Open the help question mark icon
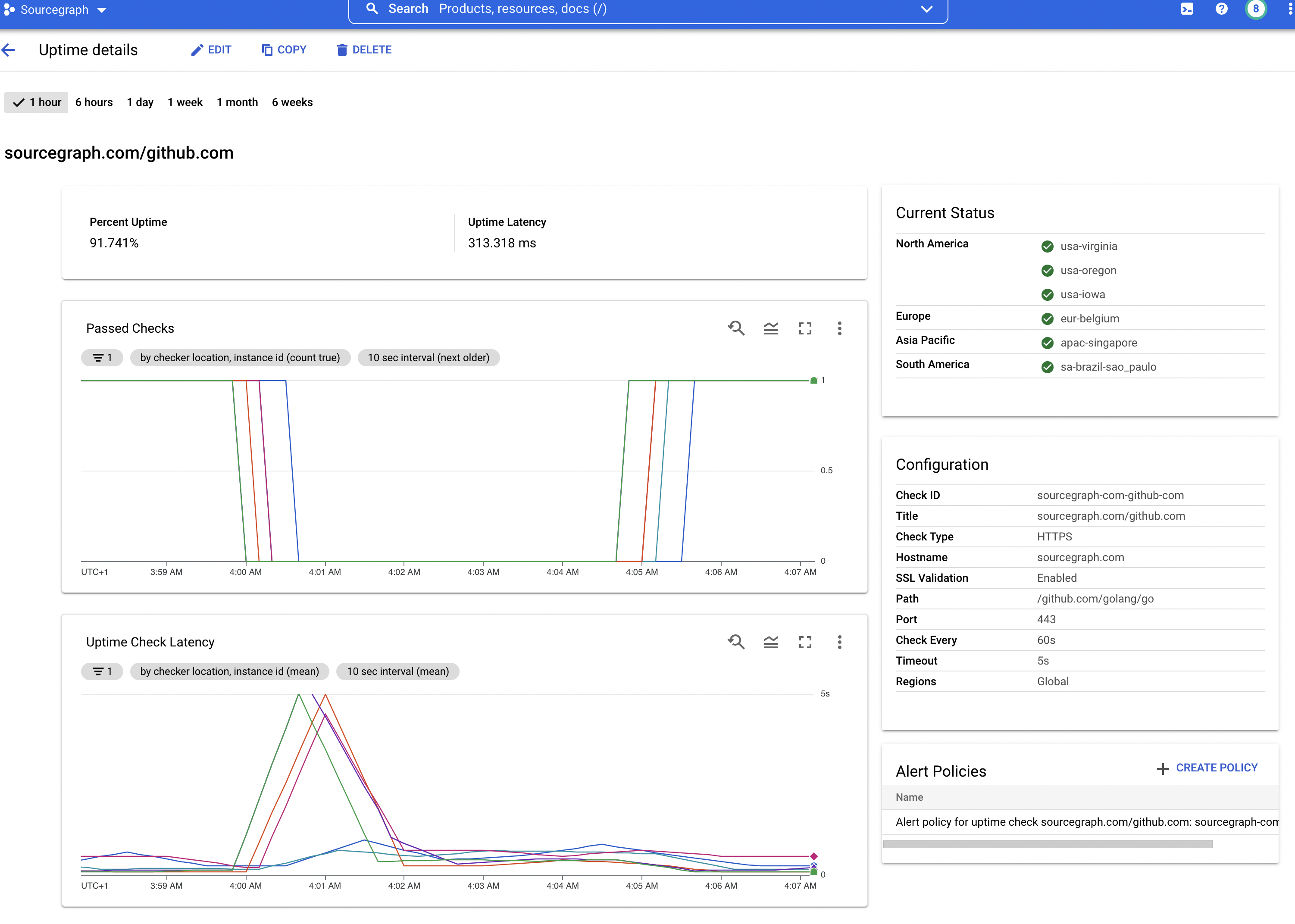Image resolution: width=1295 pixels, height=924 pixels. point(1221,9)
